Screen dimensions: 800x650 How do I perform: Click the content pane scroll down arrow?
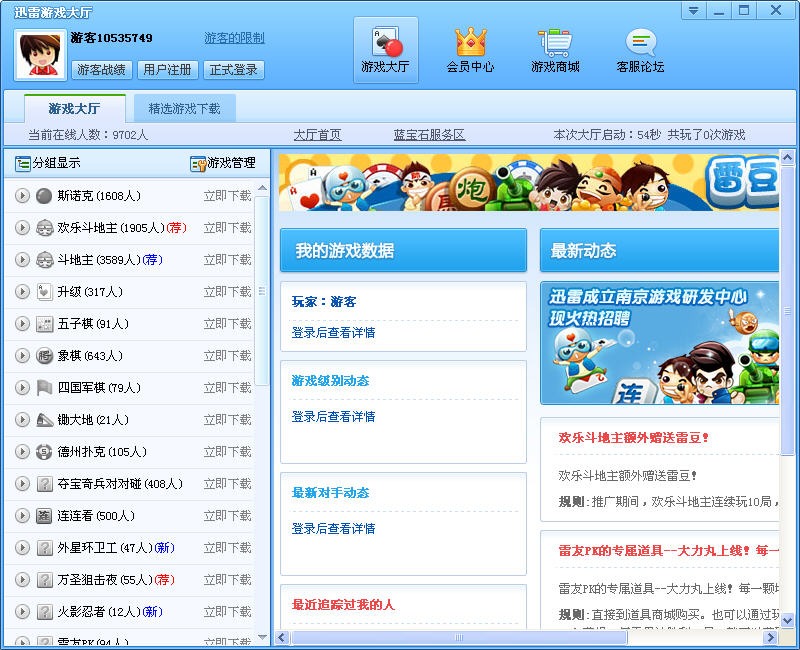[787, 620]
